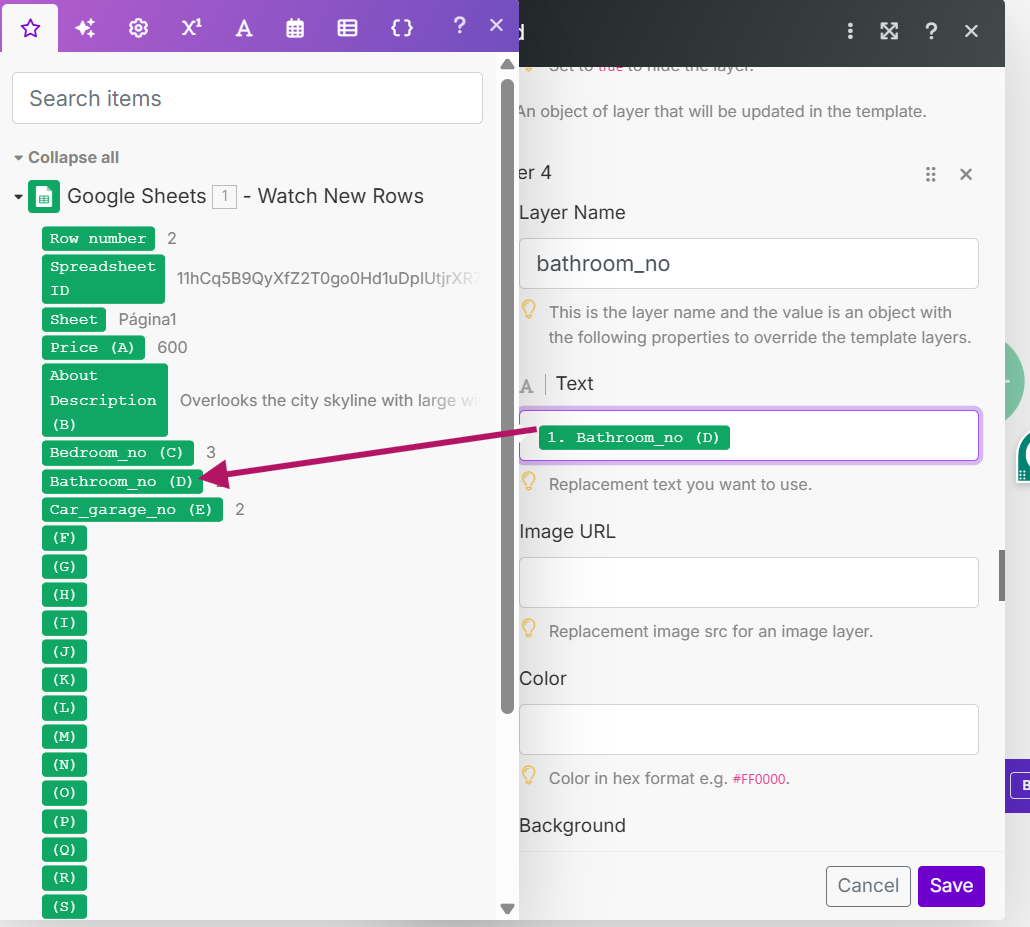This screenshot has width=1030, height=927.
Task: Select the (N) column variable
Action: [64, 765]
